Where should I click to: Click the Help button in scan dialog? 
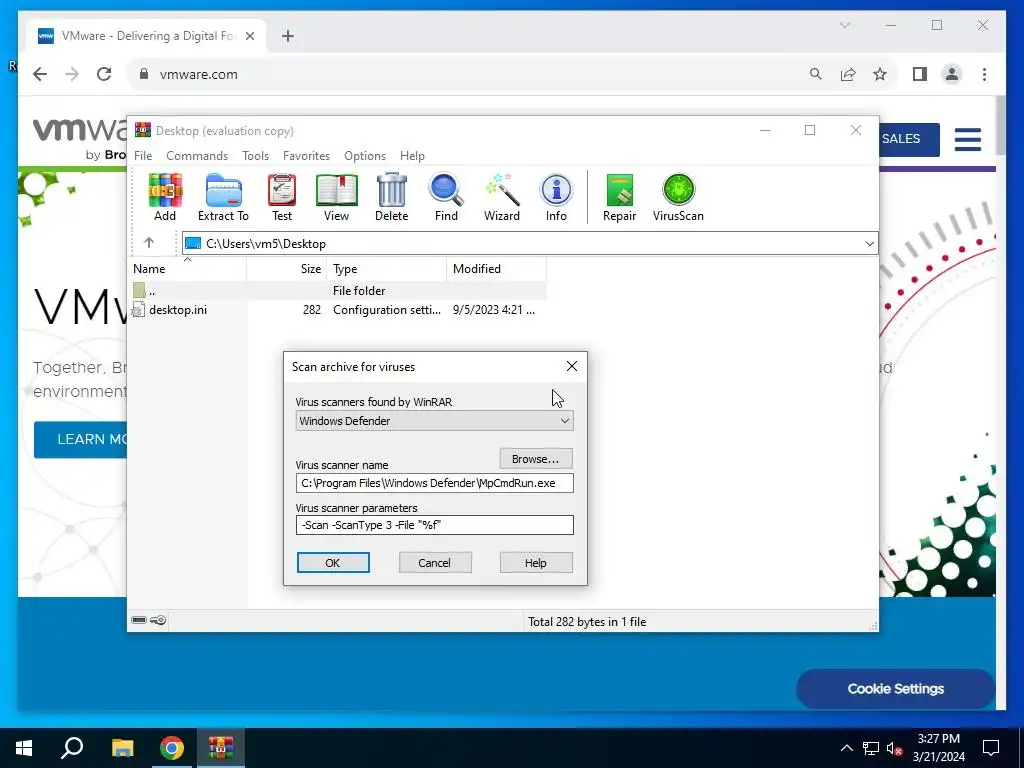tap(536, 562)
